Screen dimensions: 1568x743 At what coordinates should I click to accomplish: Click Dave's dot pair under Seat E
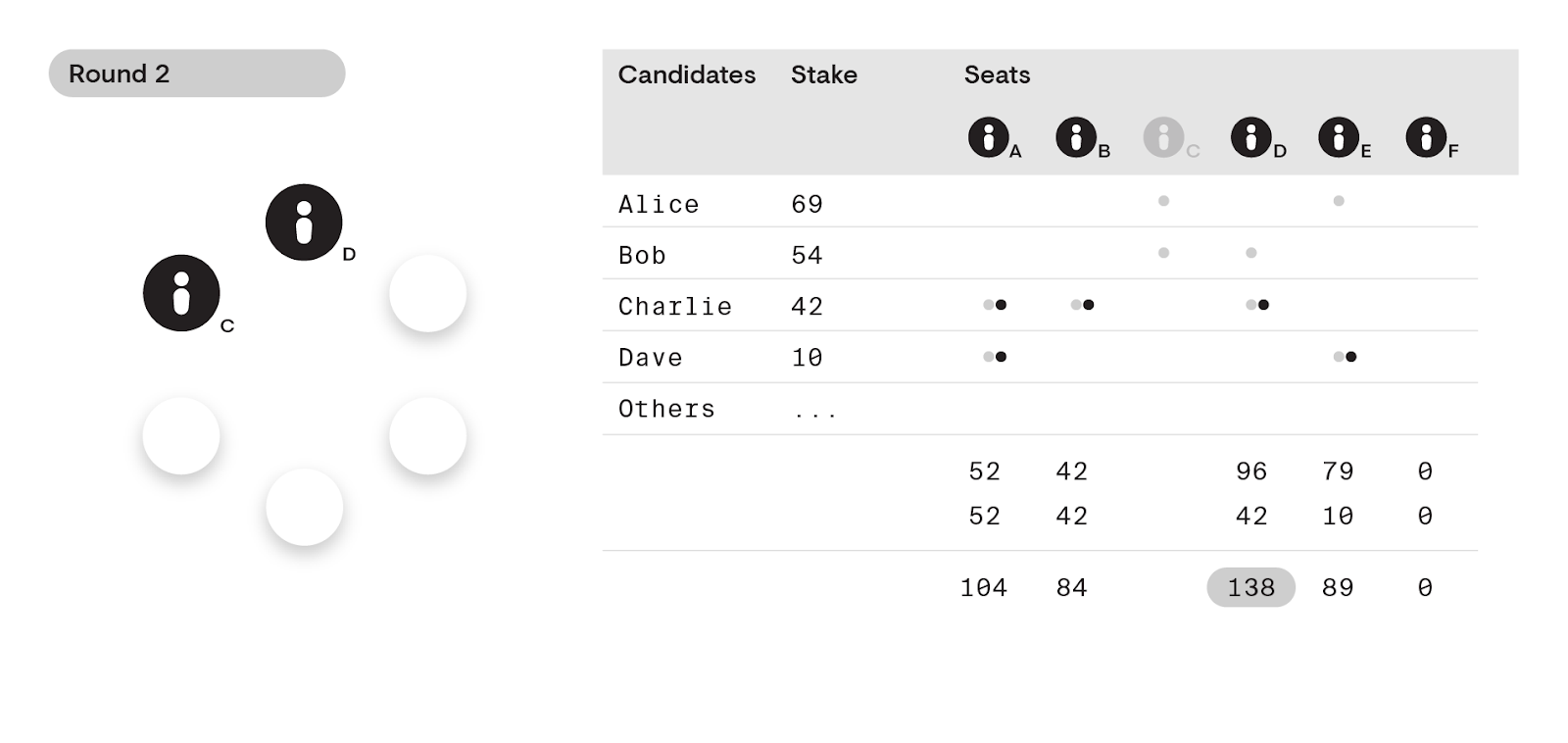[x=1345, y=357]
